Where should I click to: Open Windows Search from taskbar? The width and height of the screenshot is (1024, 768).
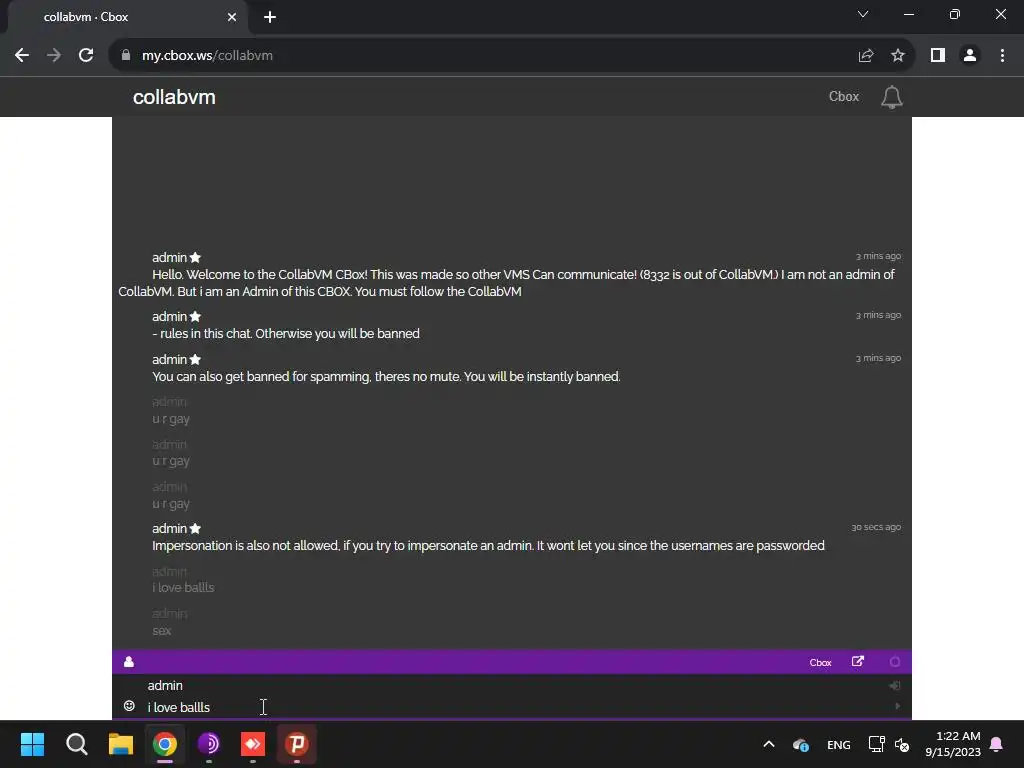click(76, 744)
